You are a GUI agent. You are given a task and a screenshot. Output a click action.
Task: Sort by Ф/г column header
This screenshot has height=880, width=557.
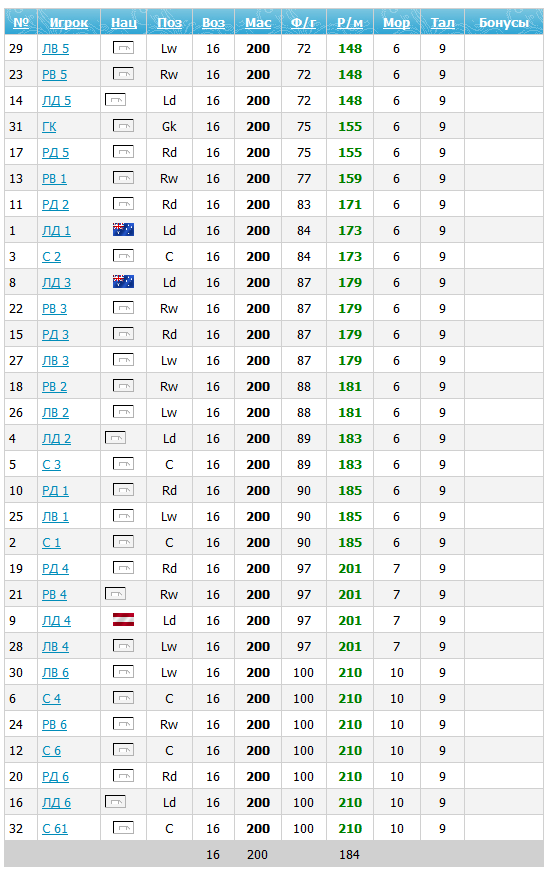tap(304, 22)
